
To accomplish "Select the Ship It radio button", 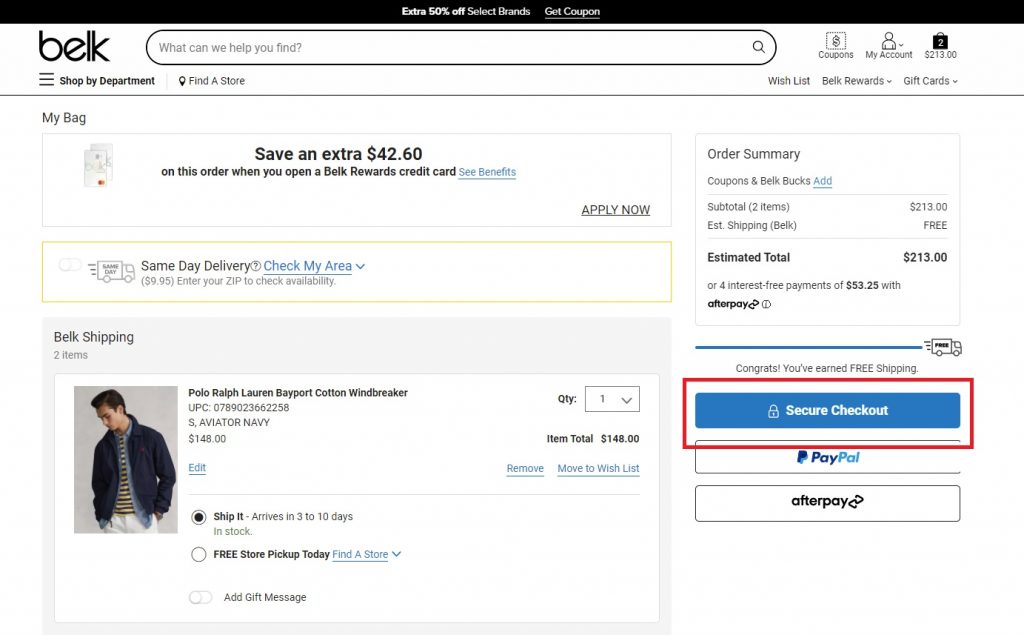I will point(199,517).
